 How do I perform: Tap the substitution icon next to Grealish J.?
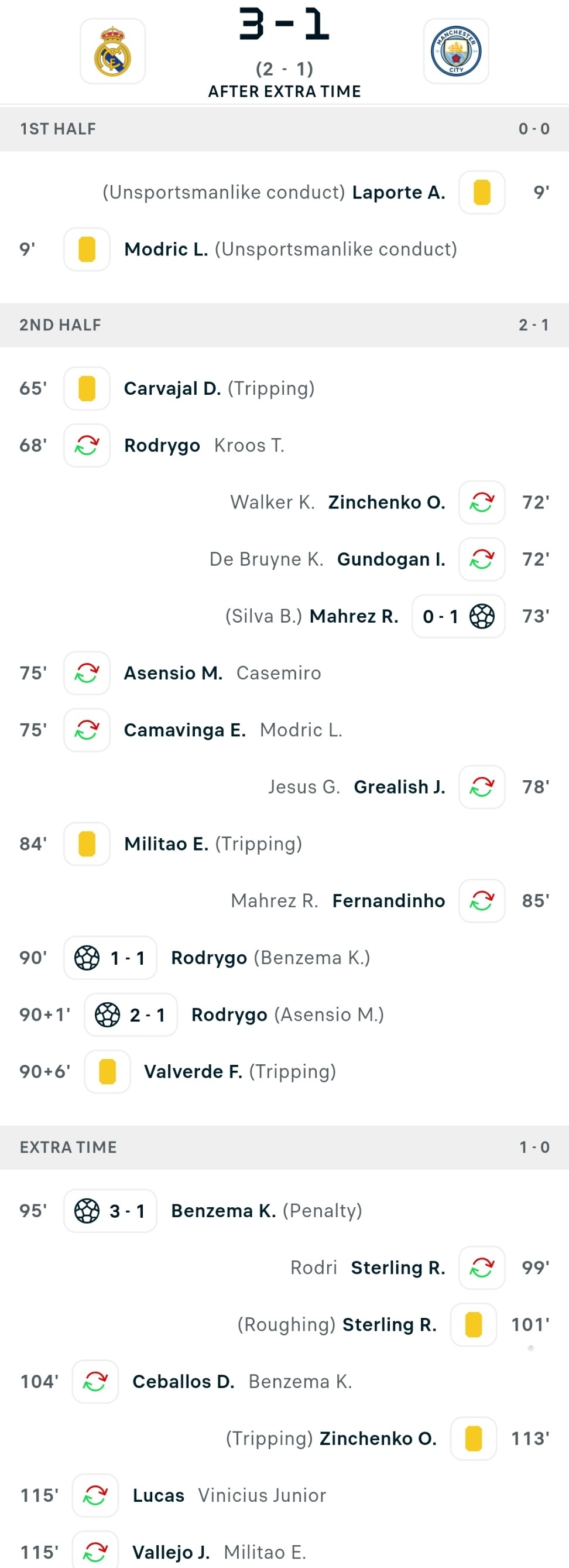[482, 787]
